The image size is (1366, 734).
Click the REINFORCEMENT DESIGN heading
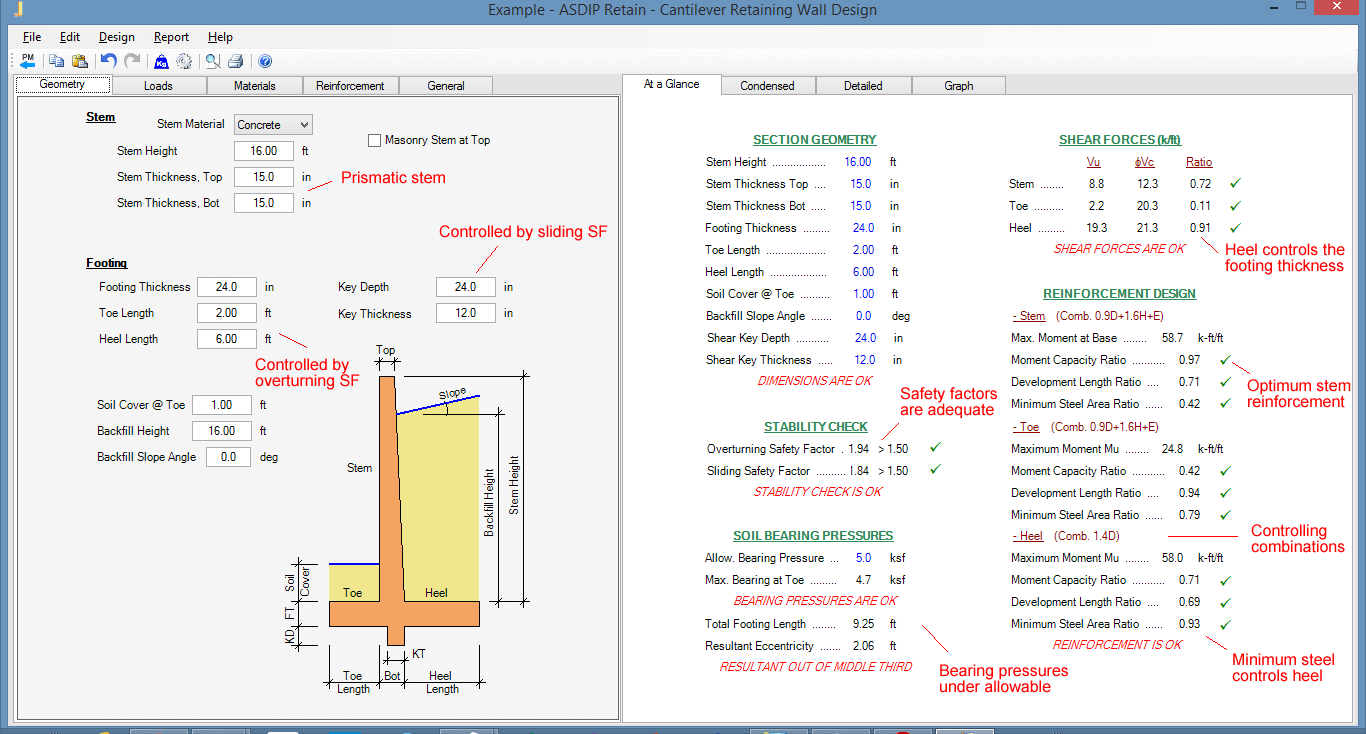pyautogui.click(x=1119, y=294)
